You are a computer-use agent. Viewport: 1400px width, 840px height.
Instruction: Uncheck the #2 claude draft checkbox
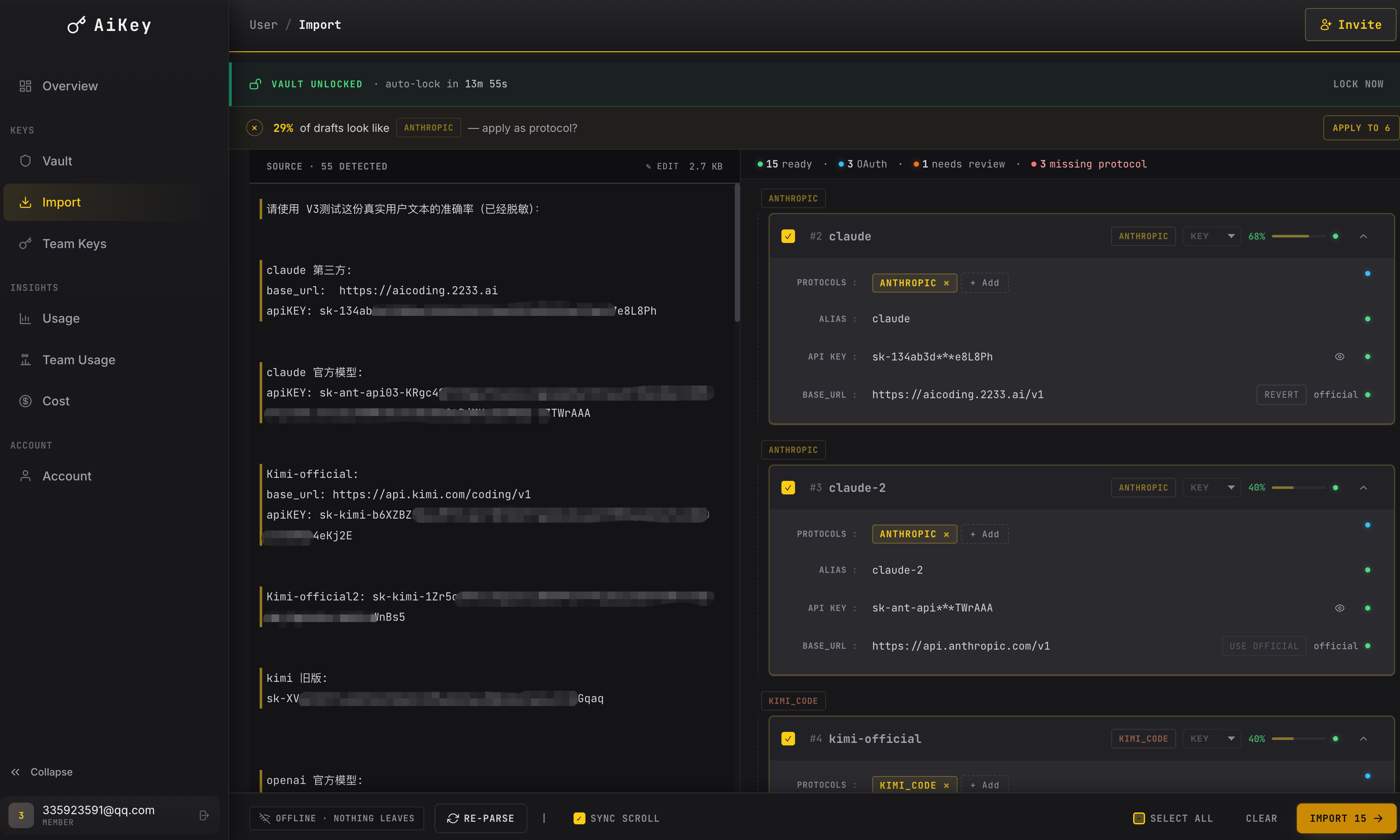coord(788,236)
